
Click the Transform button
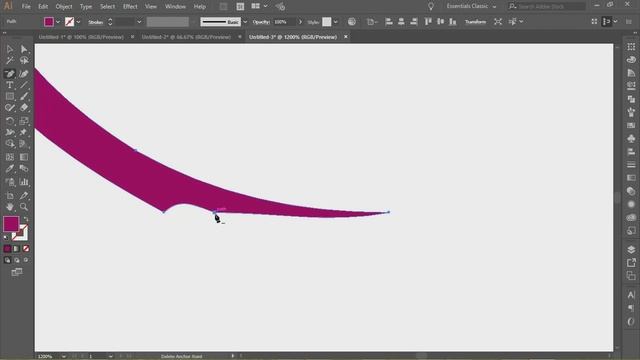tap(476, 22)
